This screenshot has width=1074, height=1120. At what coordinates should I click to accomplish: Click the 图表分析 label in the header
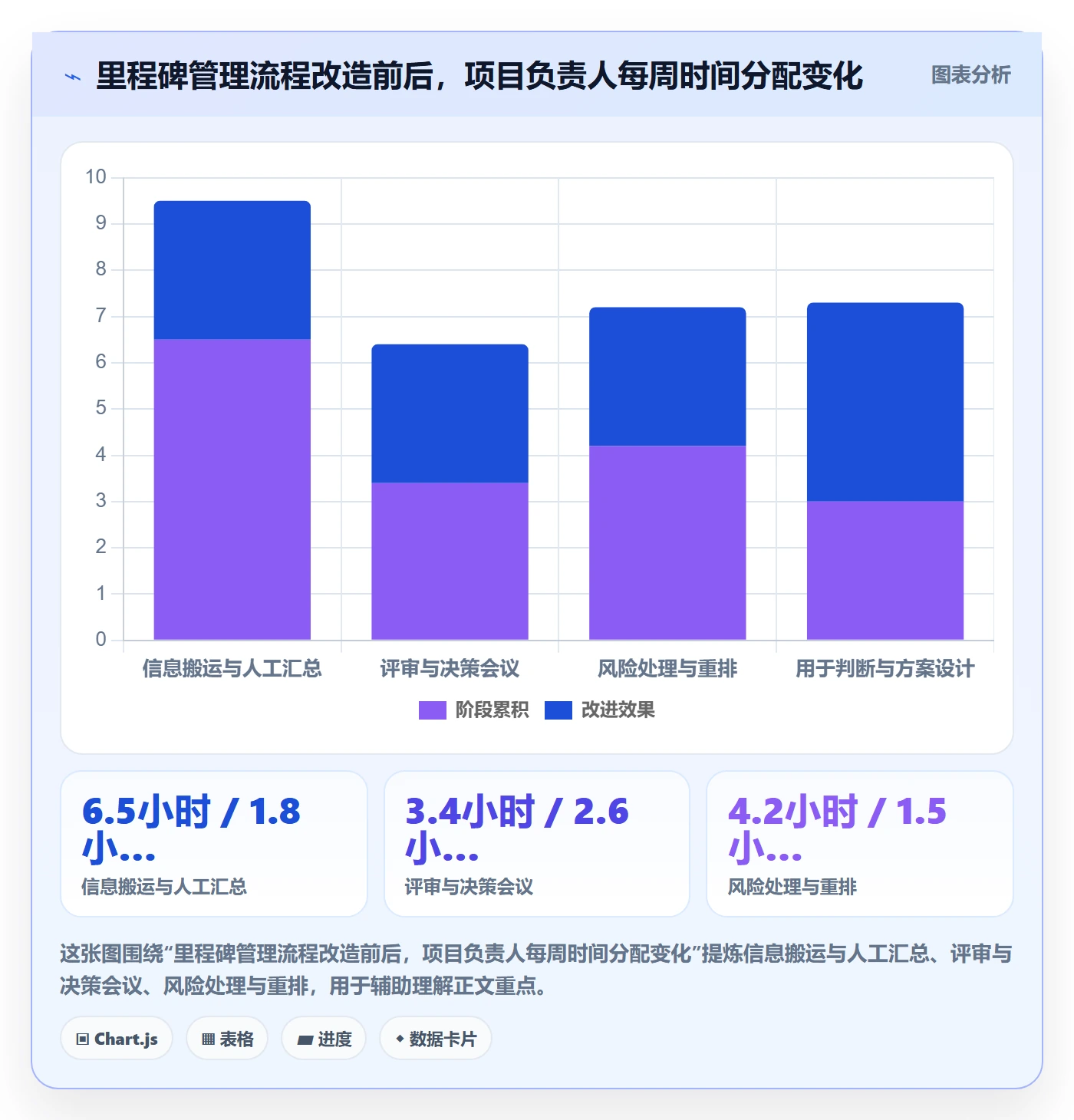point(970,75)
